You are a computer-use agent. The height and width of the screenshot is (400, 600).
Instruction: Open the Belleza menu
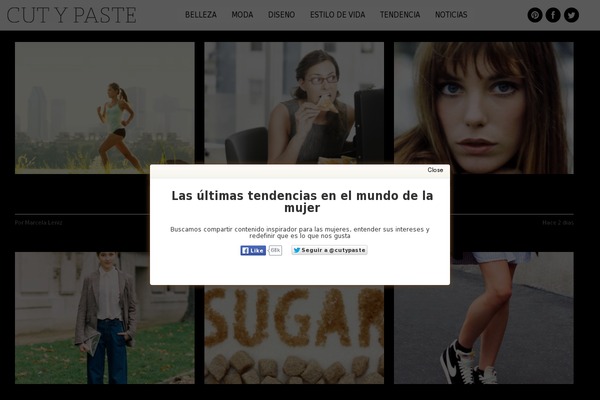tap(201, 15)
